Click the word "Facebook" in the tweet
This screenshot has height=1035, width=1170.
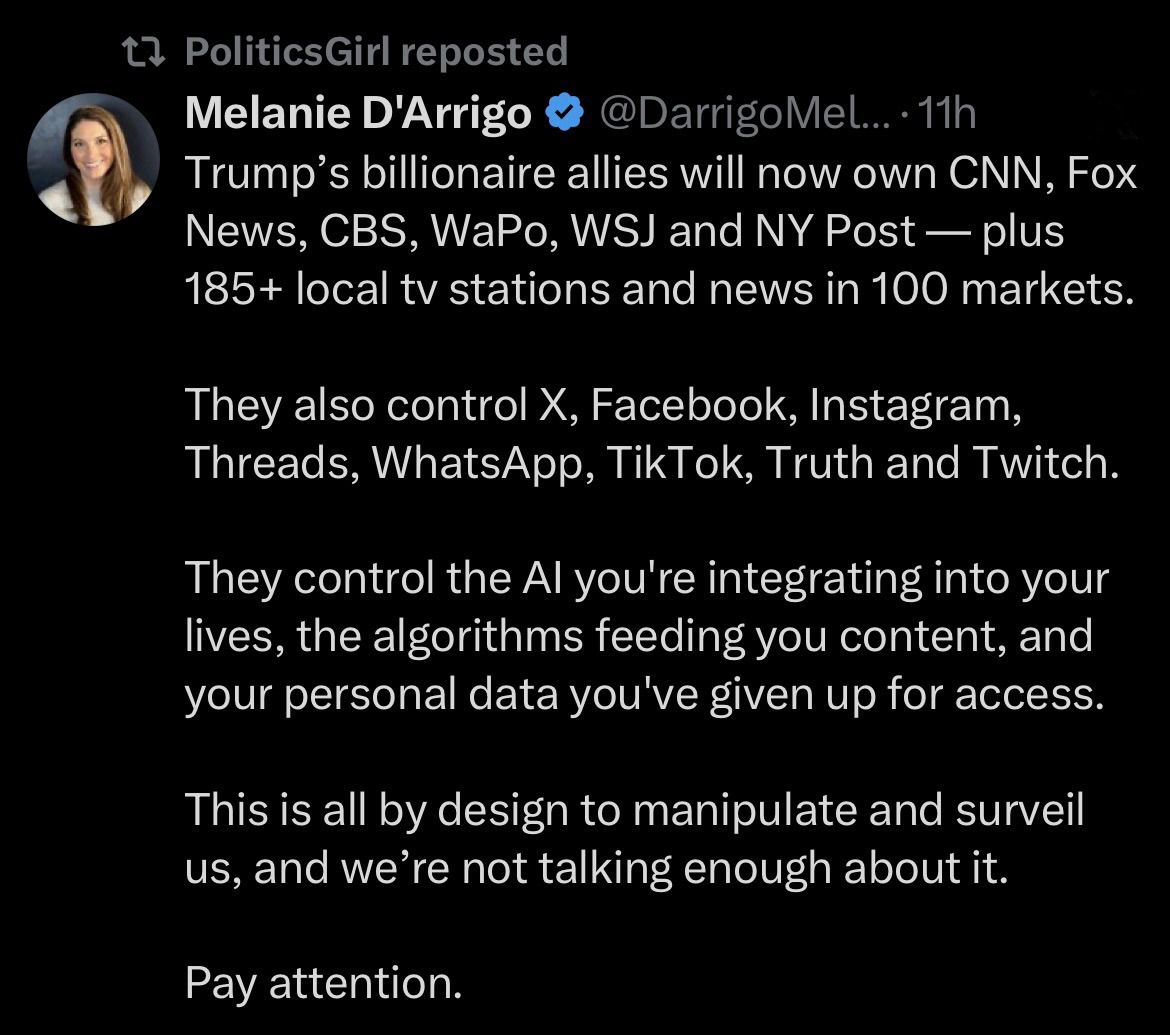tap(690, 405)
